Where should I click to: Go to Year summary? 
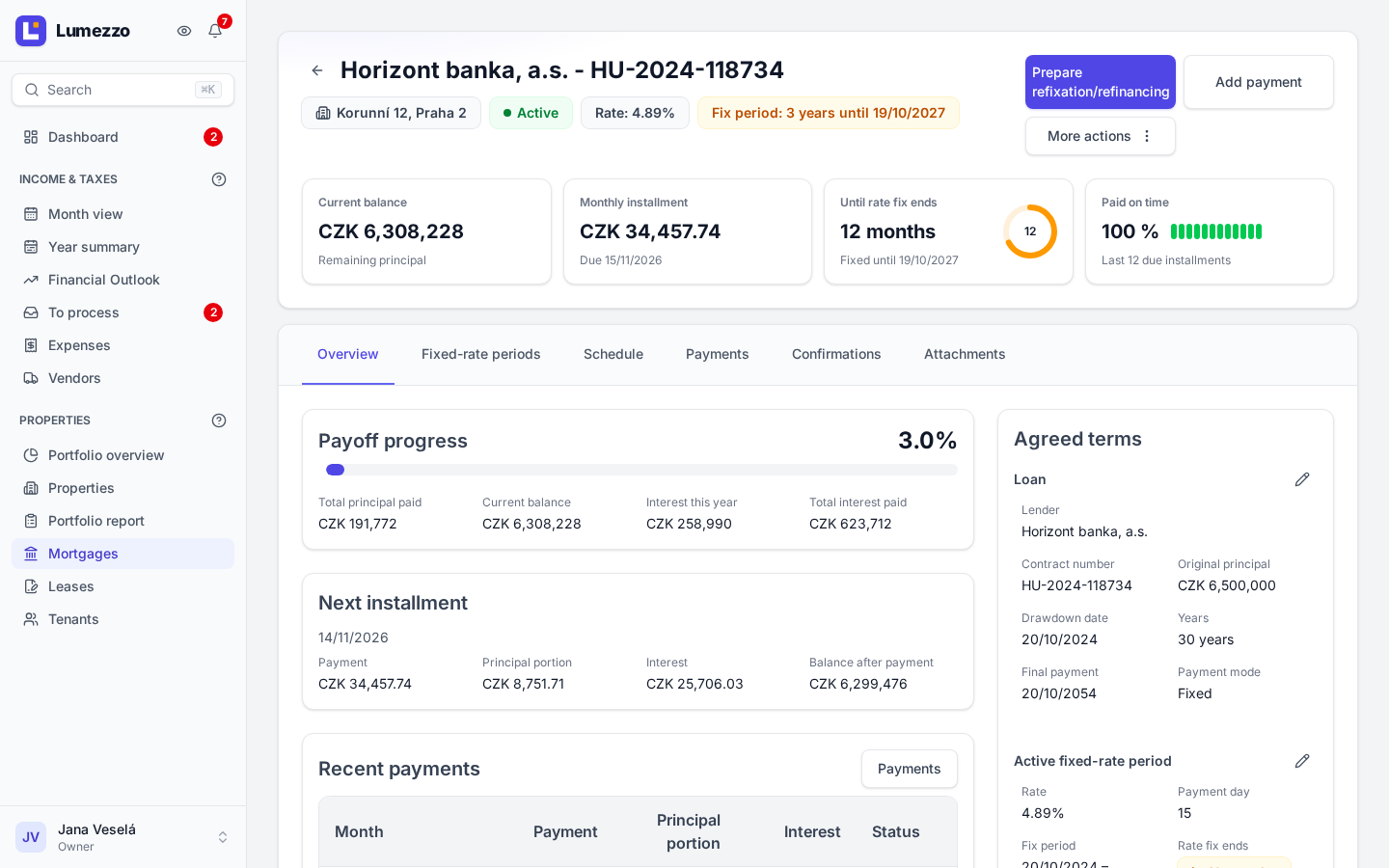coord(123,247)
